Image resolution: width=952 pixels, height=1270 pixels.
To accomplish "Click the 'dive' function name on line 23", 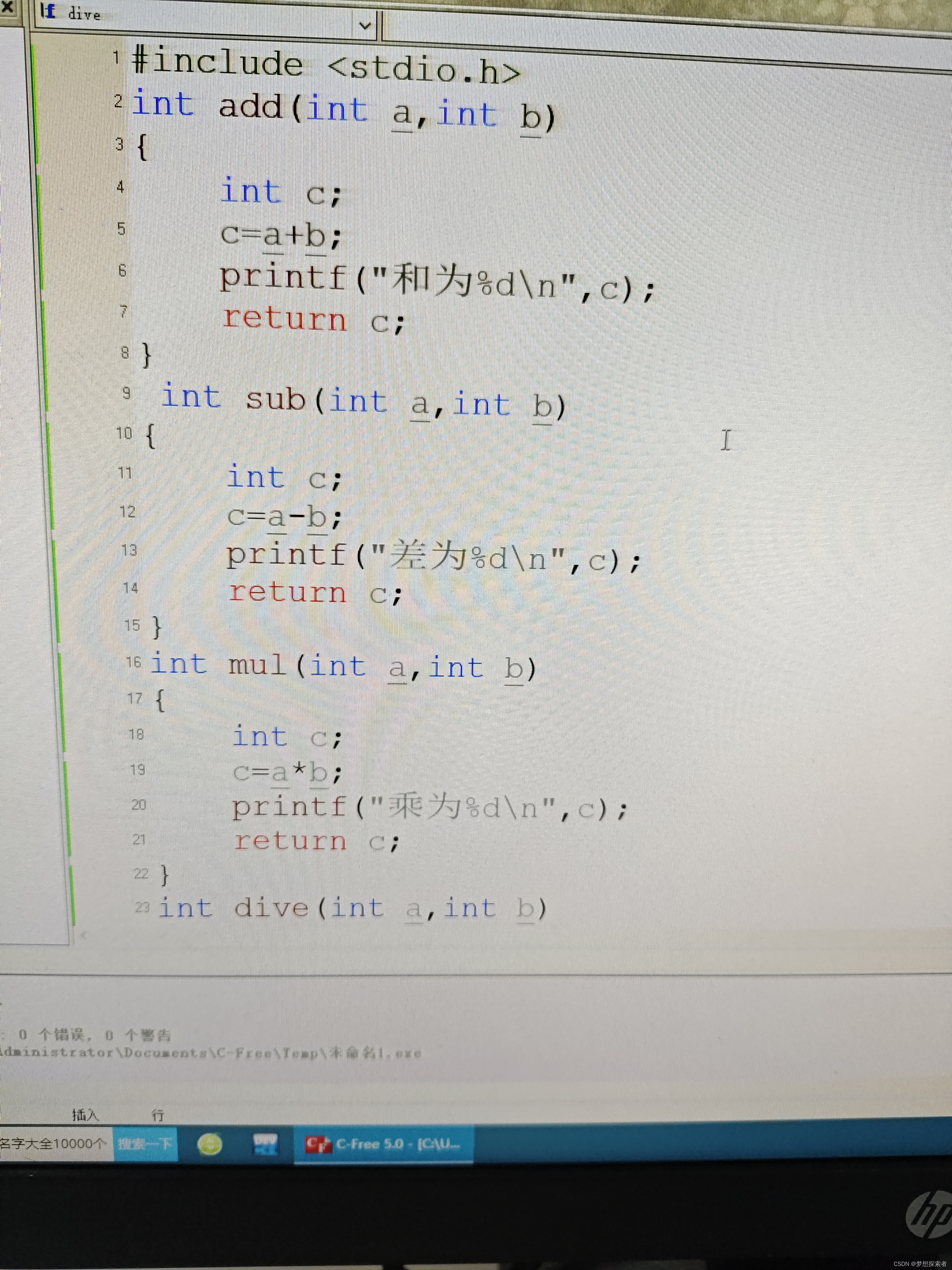I will [x=271, y=908].
